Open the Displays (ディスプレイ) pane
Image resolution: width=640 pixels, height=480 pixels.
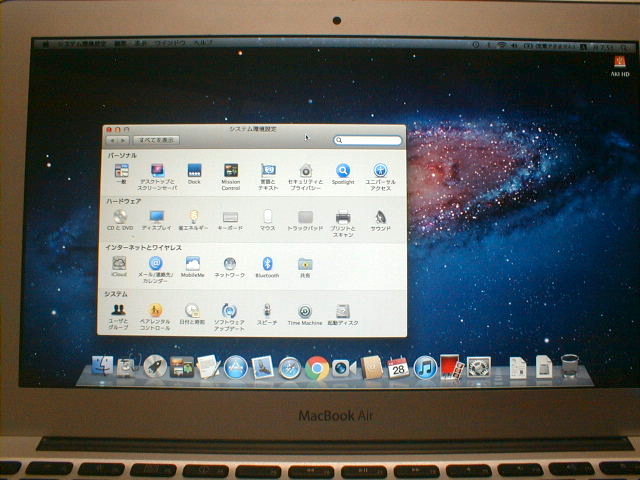coord(157,220)
